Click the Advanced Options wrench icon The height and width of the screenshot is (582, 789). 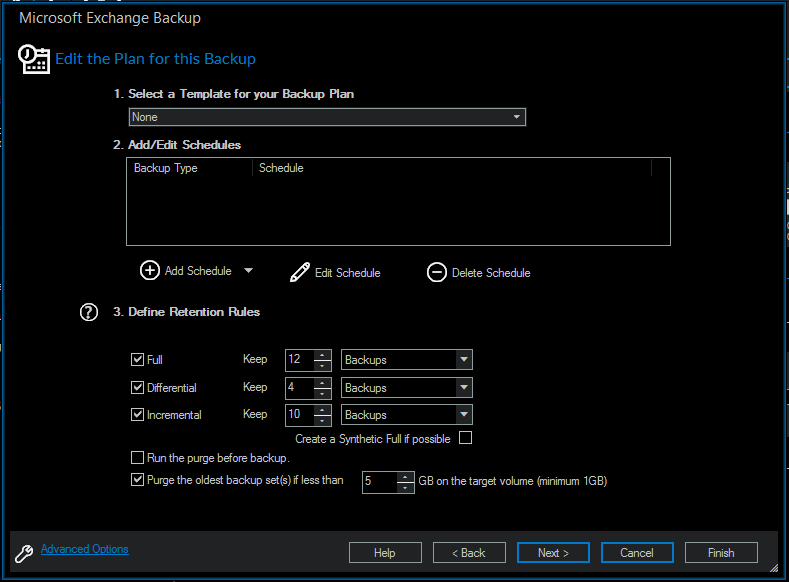coord(24,551)
